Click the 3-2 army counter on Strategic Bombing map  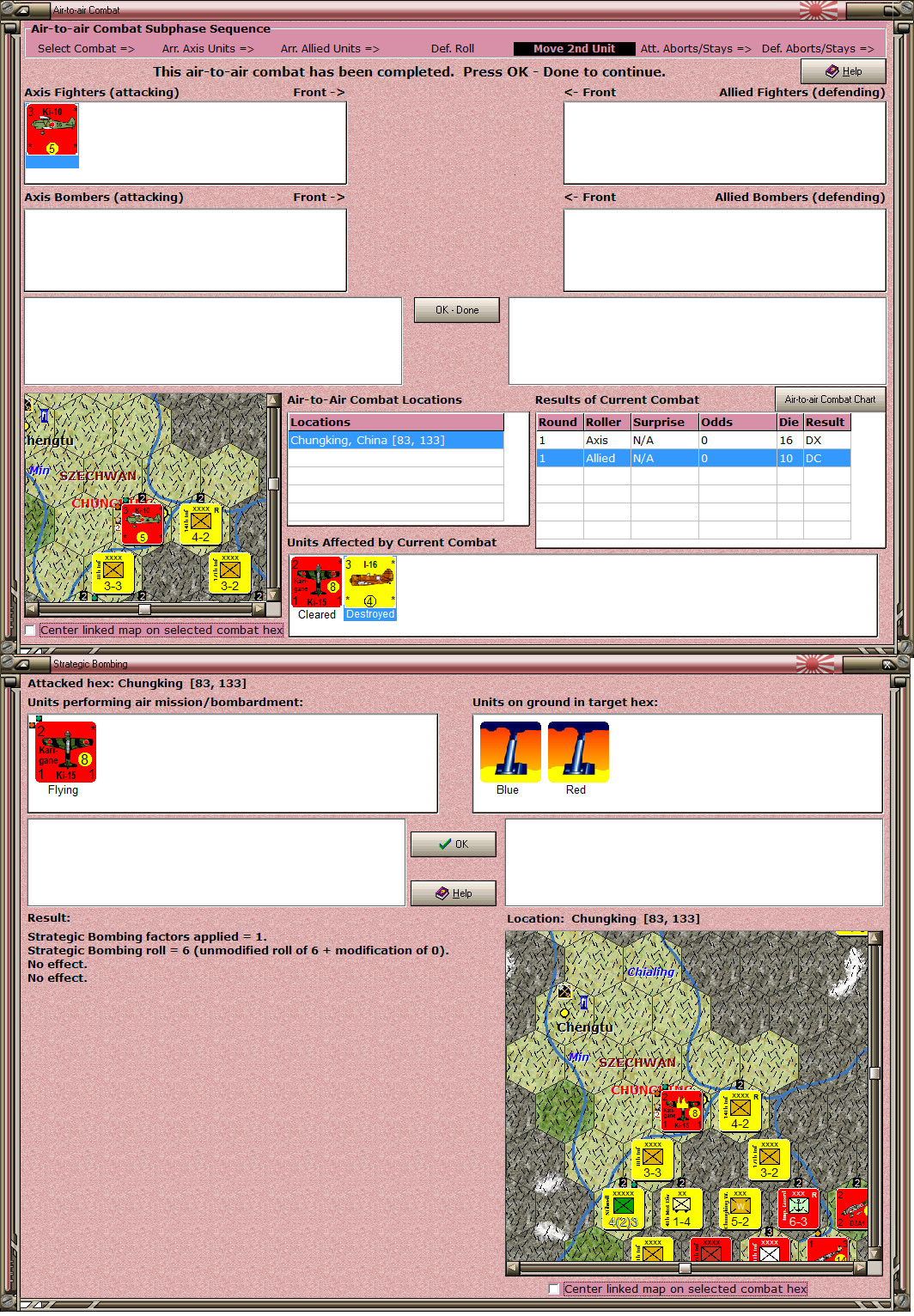coord(770,1160)
